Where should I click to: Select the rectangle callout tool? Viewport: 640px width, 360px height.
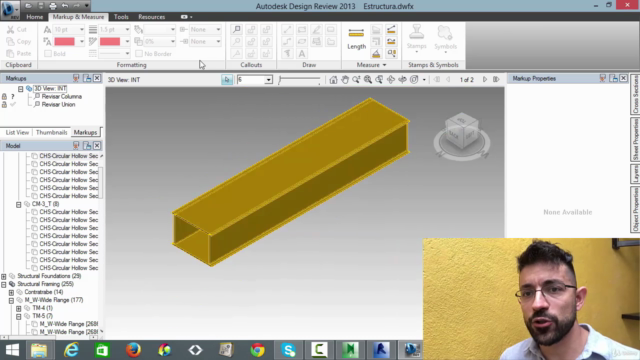(236, 29)
